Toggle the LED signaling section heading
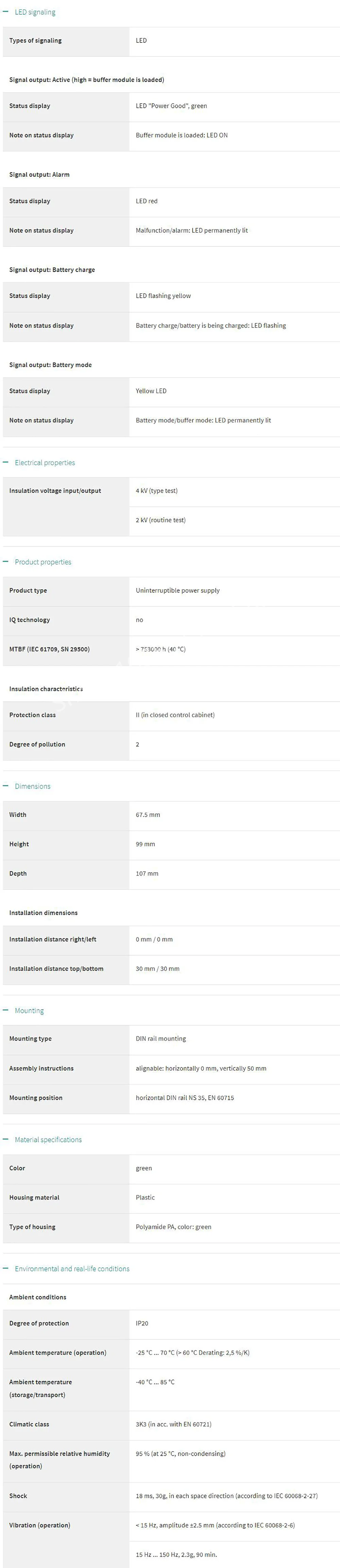The width and height of the screenshot is (340, 1568). click(35, 12)
